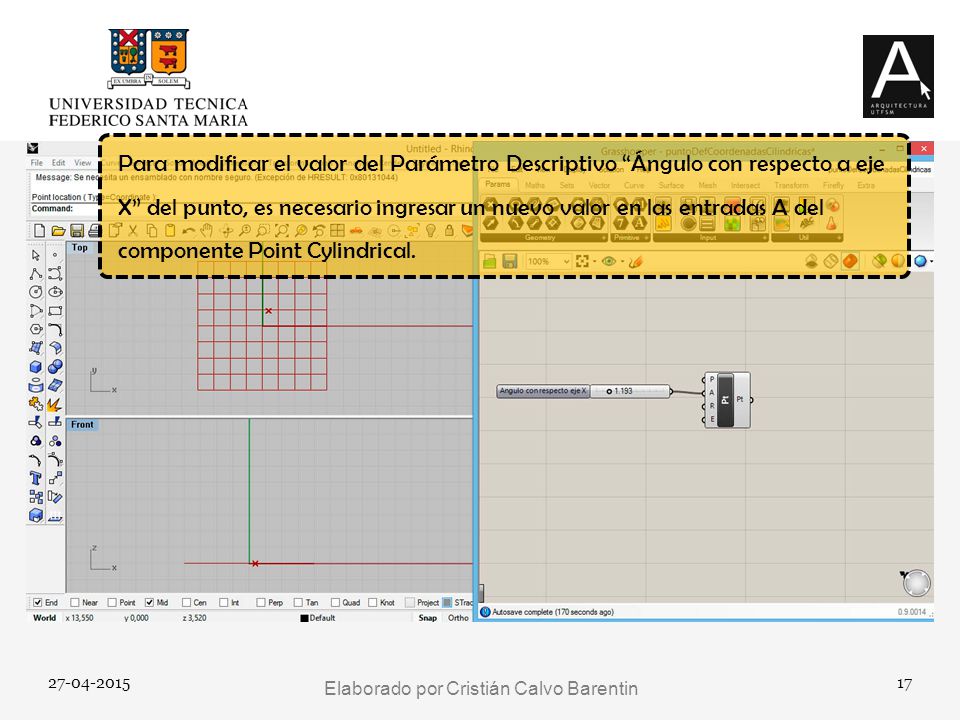This screenshot has width=960, height=720.
Task: Toggle the Ortho button in status bar
Action: tap(458, 618)
